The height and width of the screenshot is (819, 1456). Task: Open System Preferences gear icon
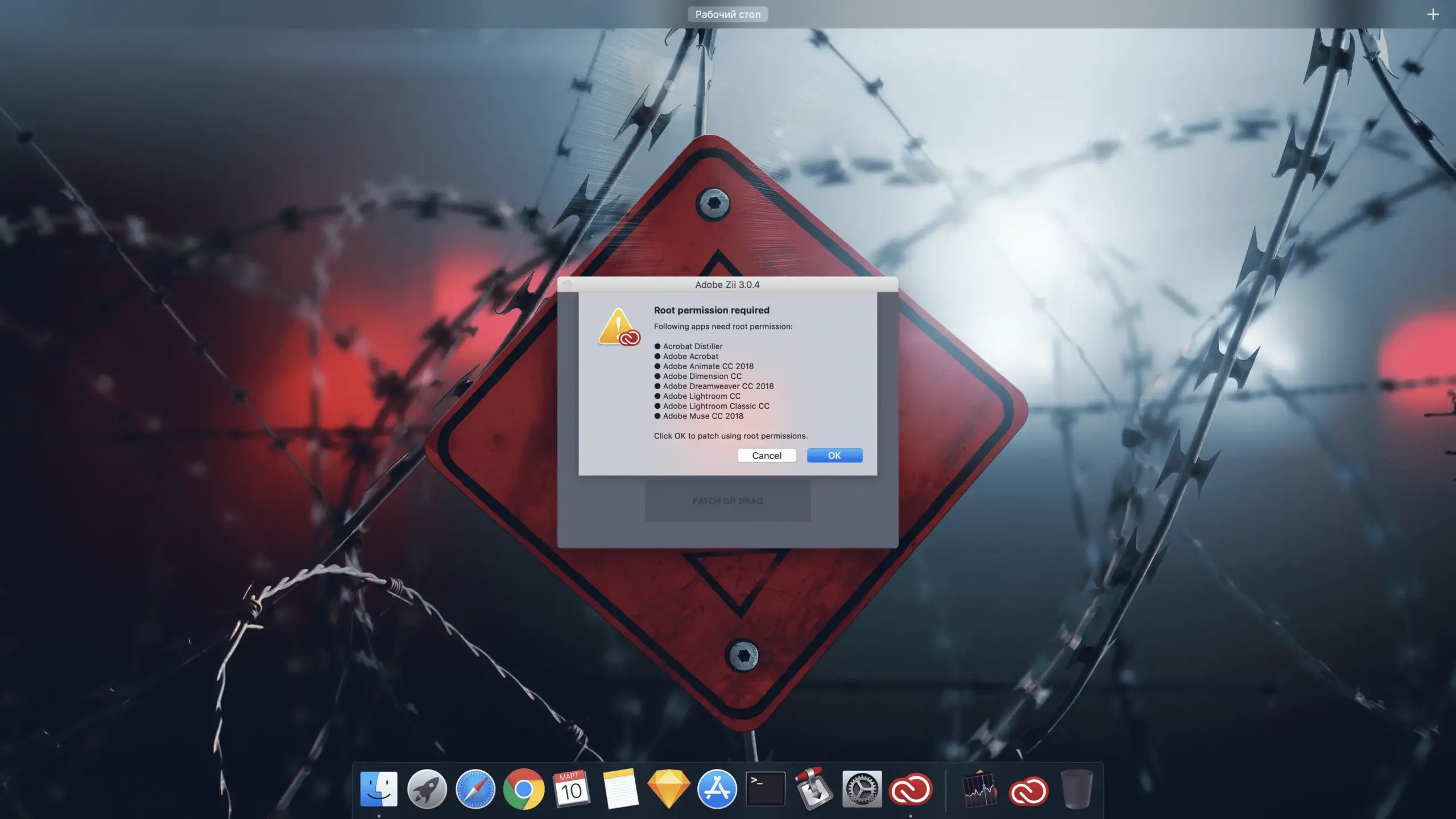[x=862, y=789]
